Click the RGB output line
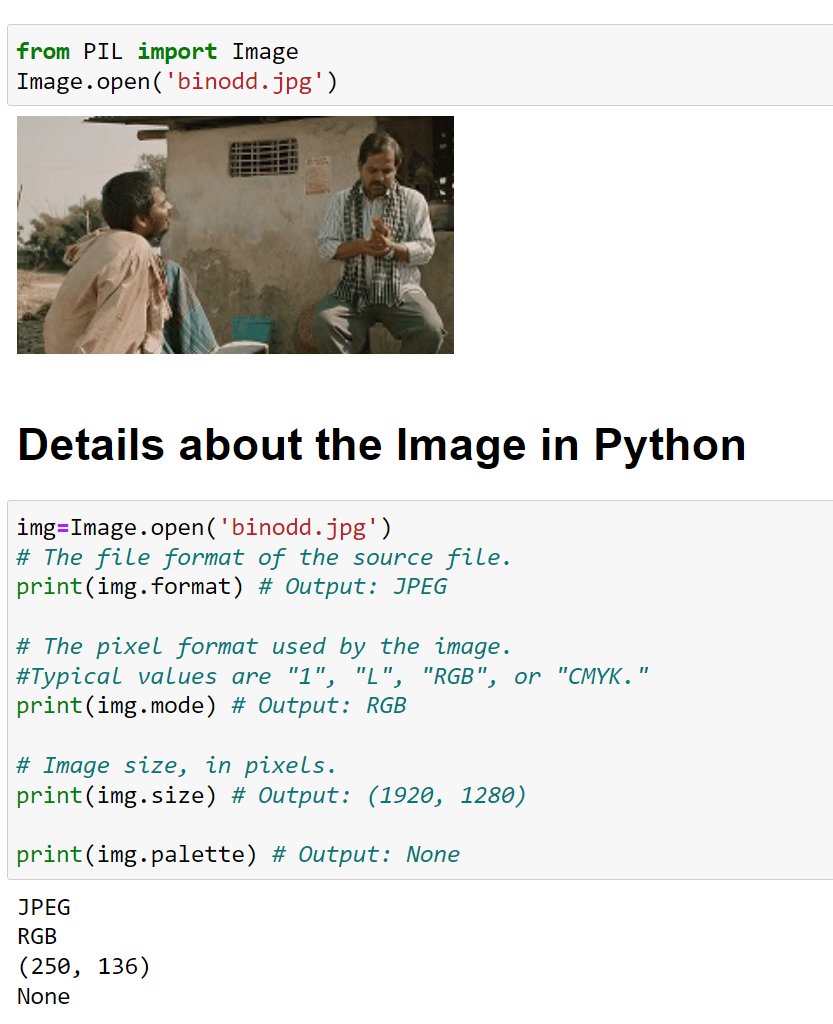Viewport: 833px width, 1024px height. click(x=37, y=936)
